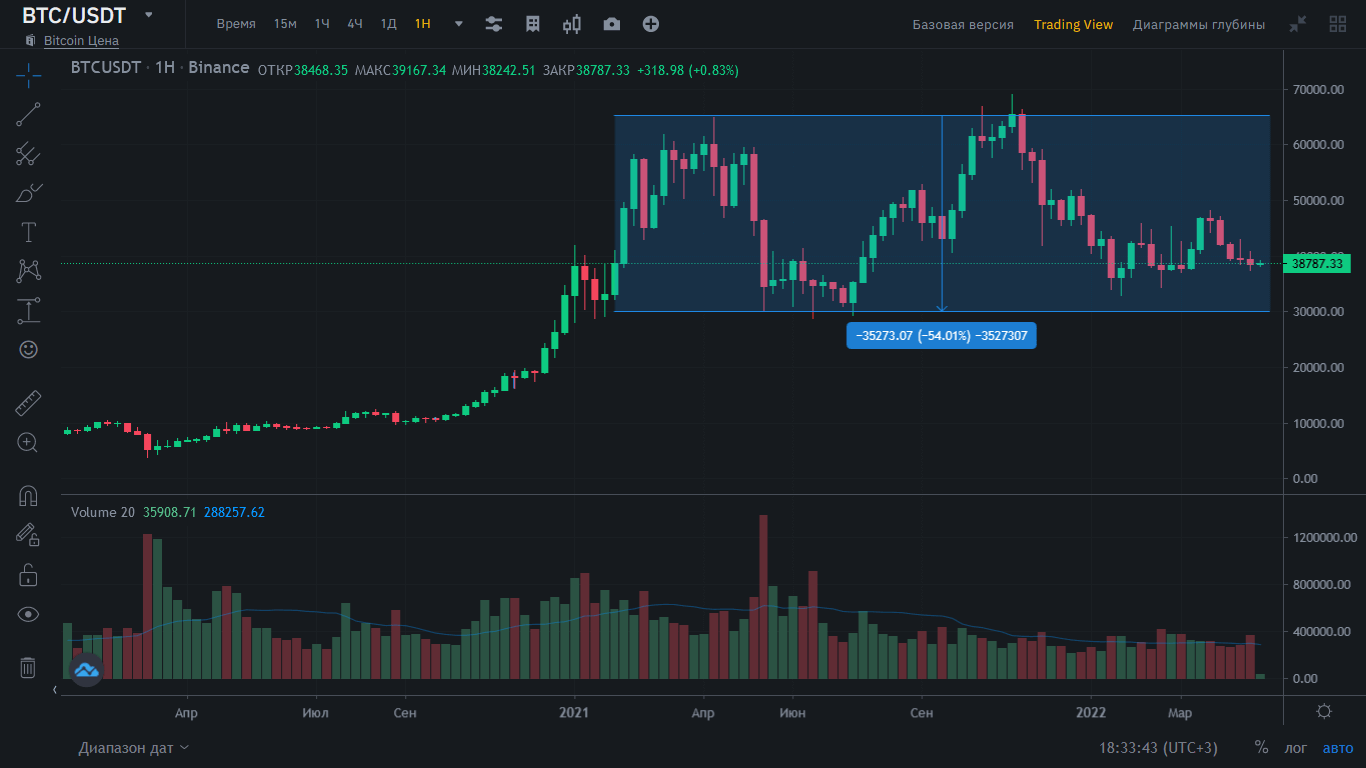Click the trash remove drawings icon
This screenshot has height=768, width=1366.
28,667
